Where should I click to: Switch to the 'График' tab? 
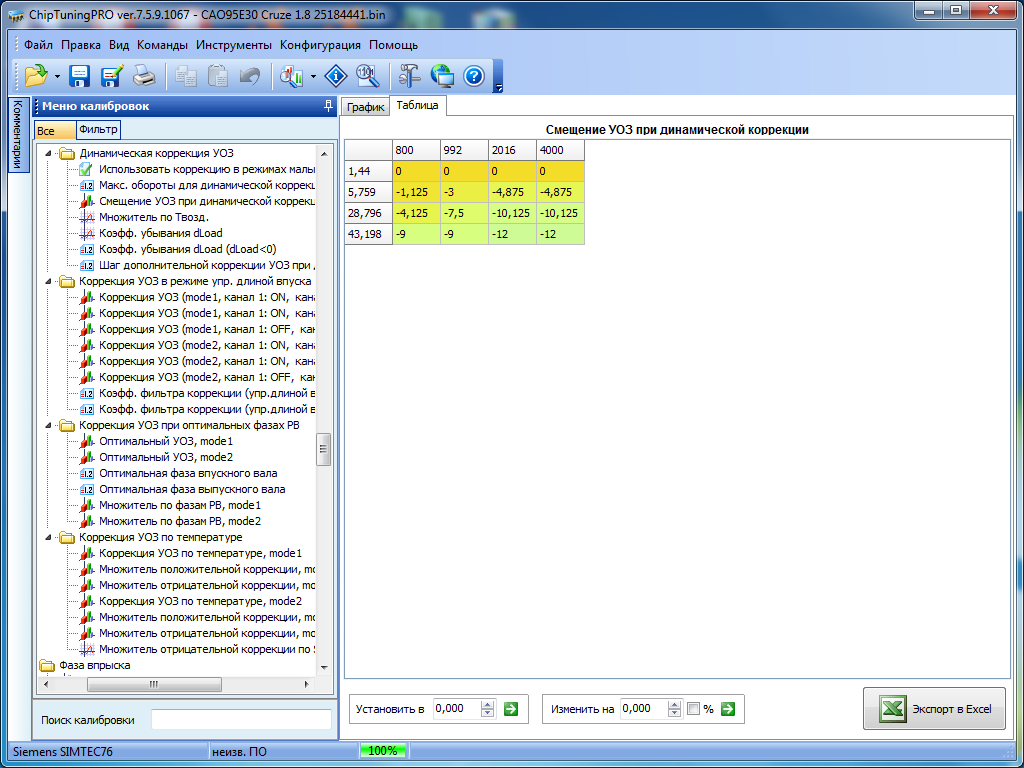[x=365, y=108]
